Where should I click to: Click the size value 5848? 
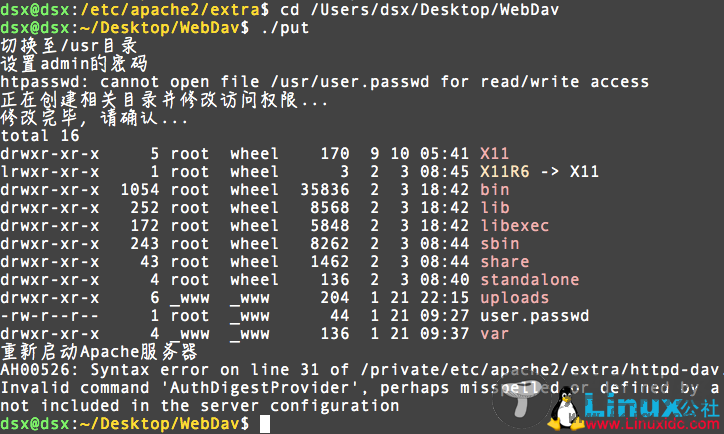(329, 225)
